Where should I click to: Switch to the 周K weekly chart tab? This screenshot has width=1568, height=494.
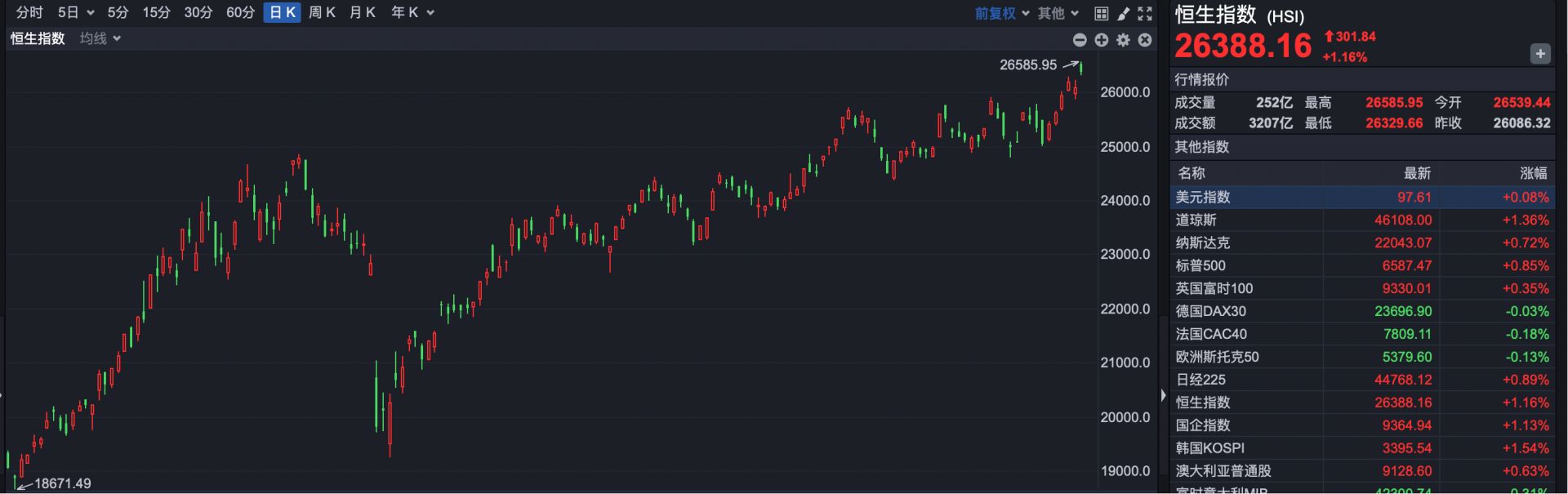pyautogui.click(x=322, y=12)
